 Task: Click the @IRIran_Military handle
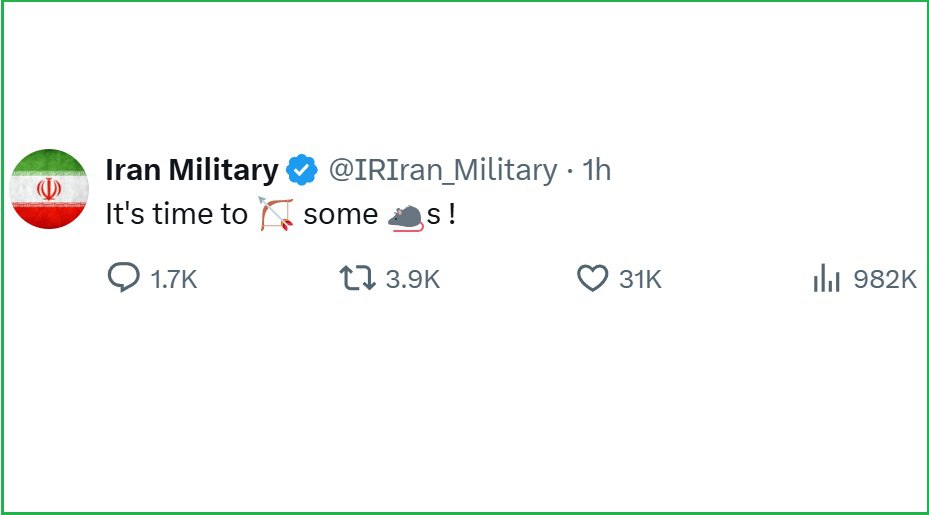pyautogui.click(x=442, y=171)
